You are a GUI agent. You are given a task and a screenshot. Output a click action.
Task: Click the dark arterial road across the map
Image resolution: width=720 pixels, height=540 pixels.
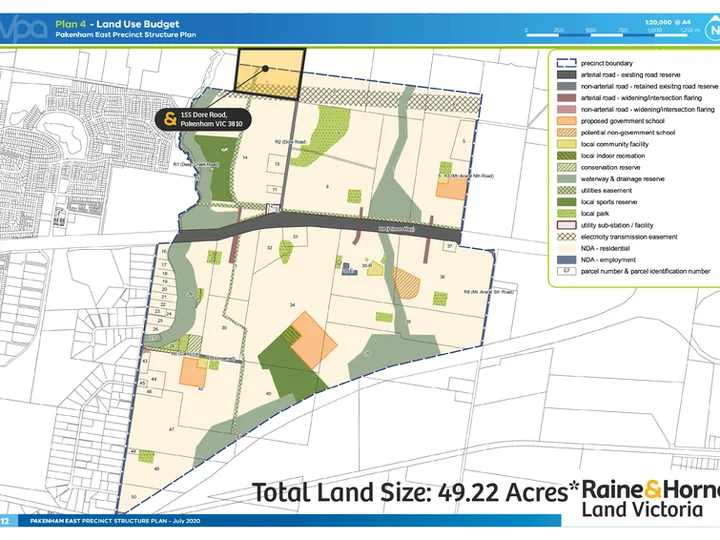pyautogui.click(x=318, y=225)
